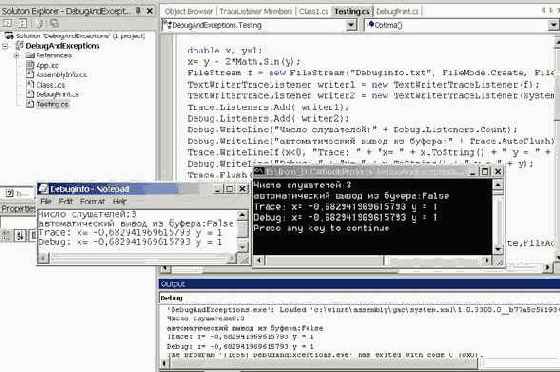Image resolution: width=560 pixels, height=372 pixels.
Task: Click the console window system icon
Action: coord(259,172)
